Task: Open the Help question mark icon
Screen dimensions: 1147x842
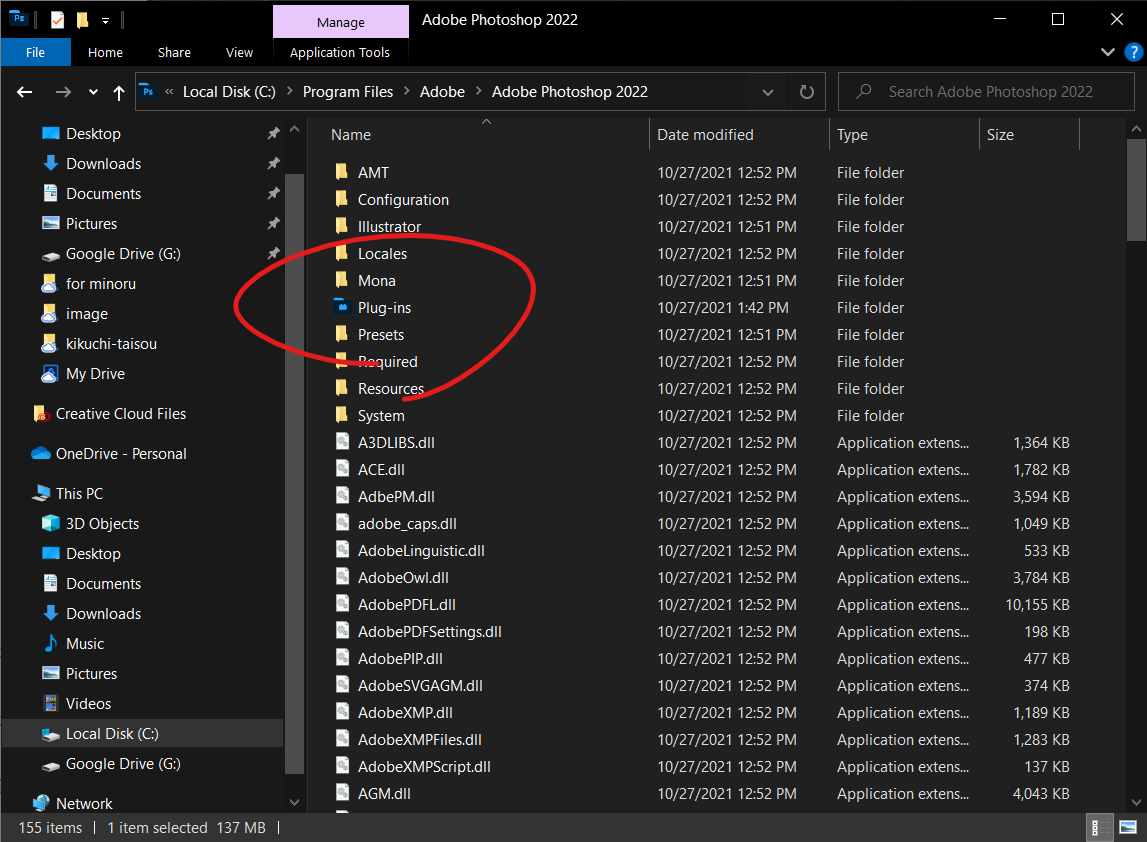Action: pyautogui.click(x=1133, y=52)
